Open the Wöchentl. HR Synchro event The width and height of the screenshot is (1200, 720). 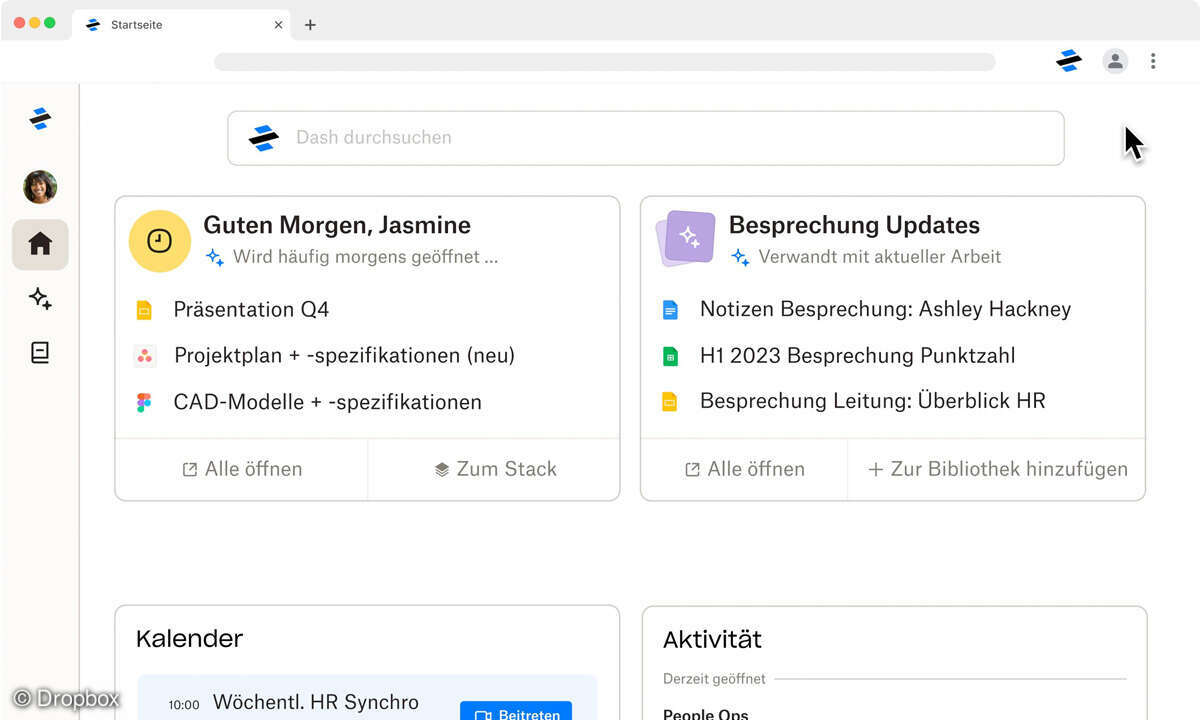[x=316, y=703]
